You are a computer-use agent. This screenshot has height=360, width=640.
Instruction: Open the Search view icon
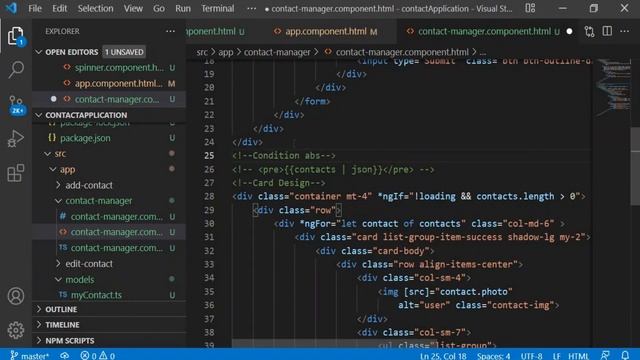pos(16,70)
